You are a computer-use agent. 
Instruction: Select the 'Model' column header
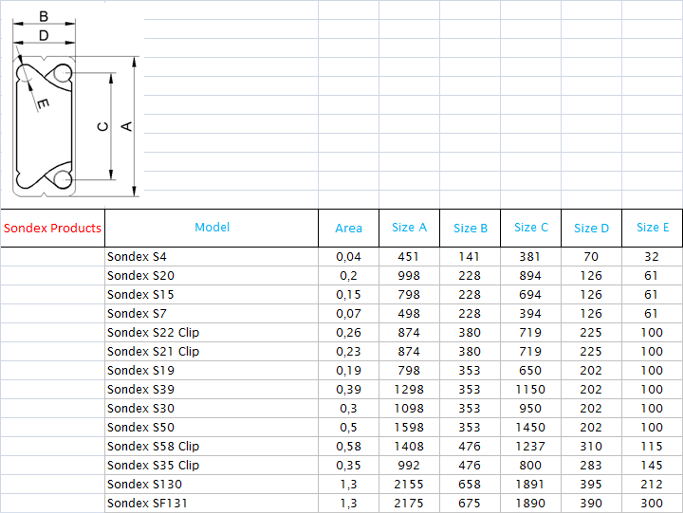[x=212, y=228]
